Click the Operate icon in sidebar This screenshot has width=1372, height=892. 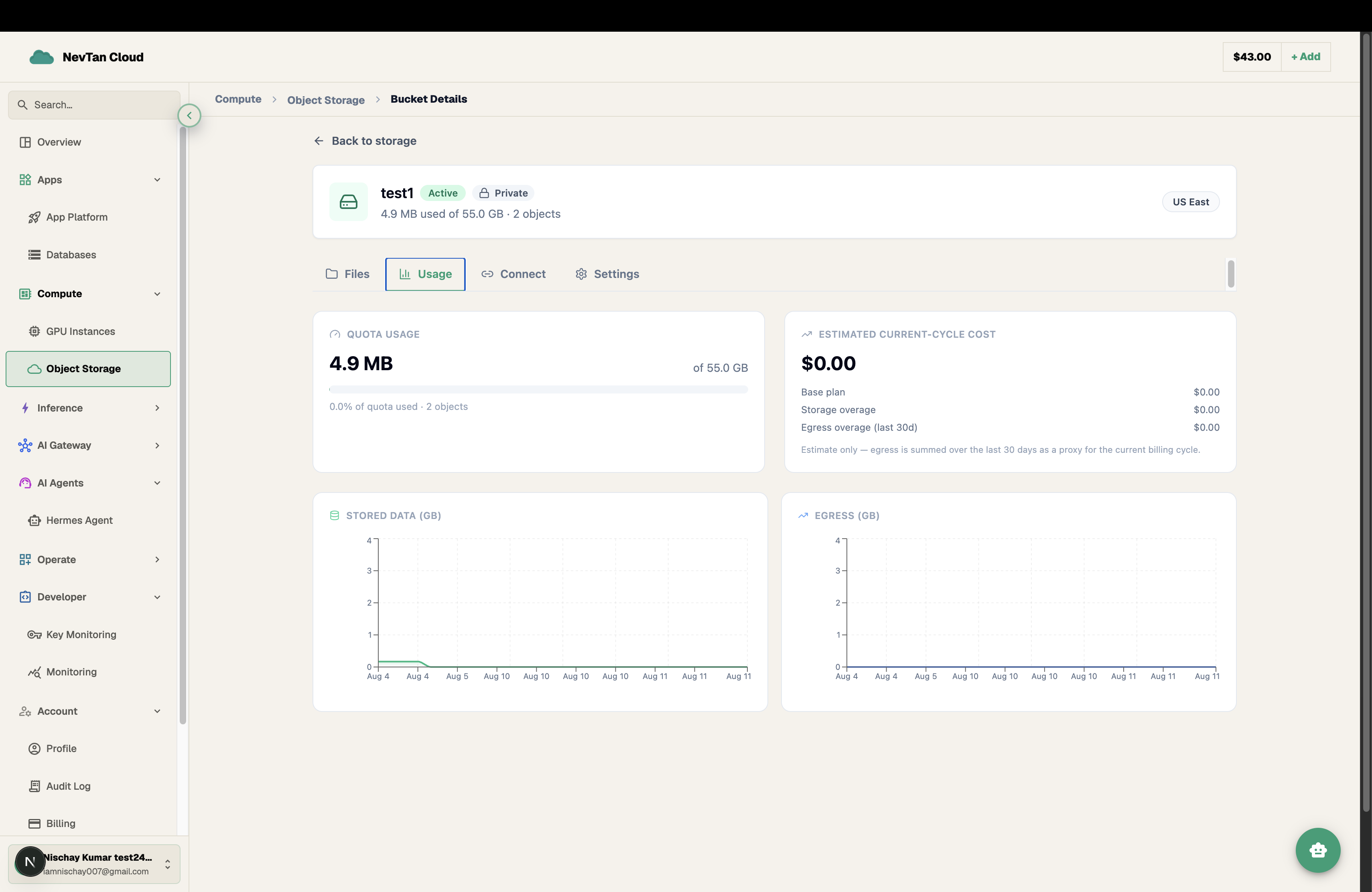click(x=25, y=560)
